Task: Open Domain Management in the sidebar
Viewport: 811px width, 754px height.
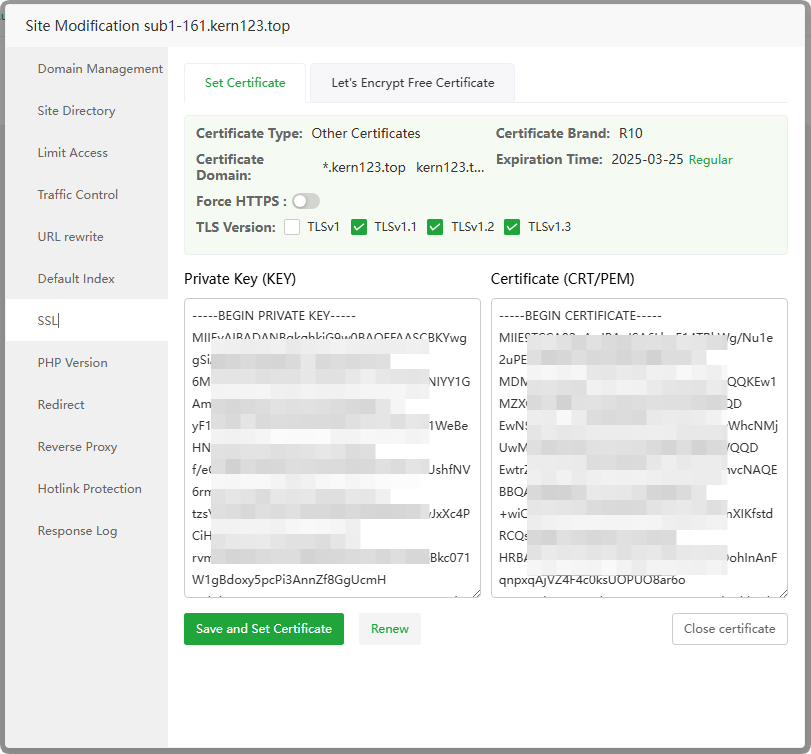Action: (100, 69)
